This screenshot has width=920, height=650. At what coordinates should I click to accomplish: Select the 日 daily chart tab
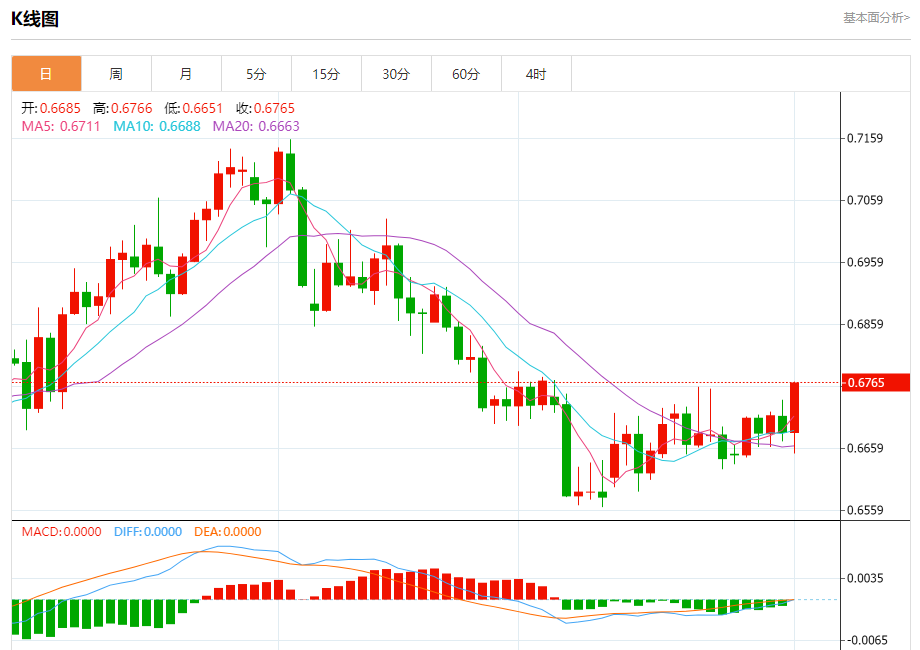click(x=46, y=74)
